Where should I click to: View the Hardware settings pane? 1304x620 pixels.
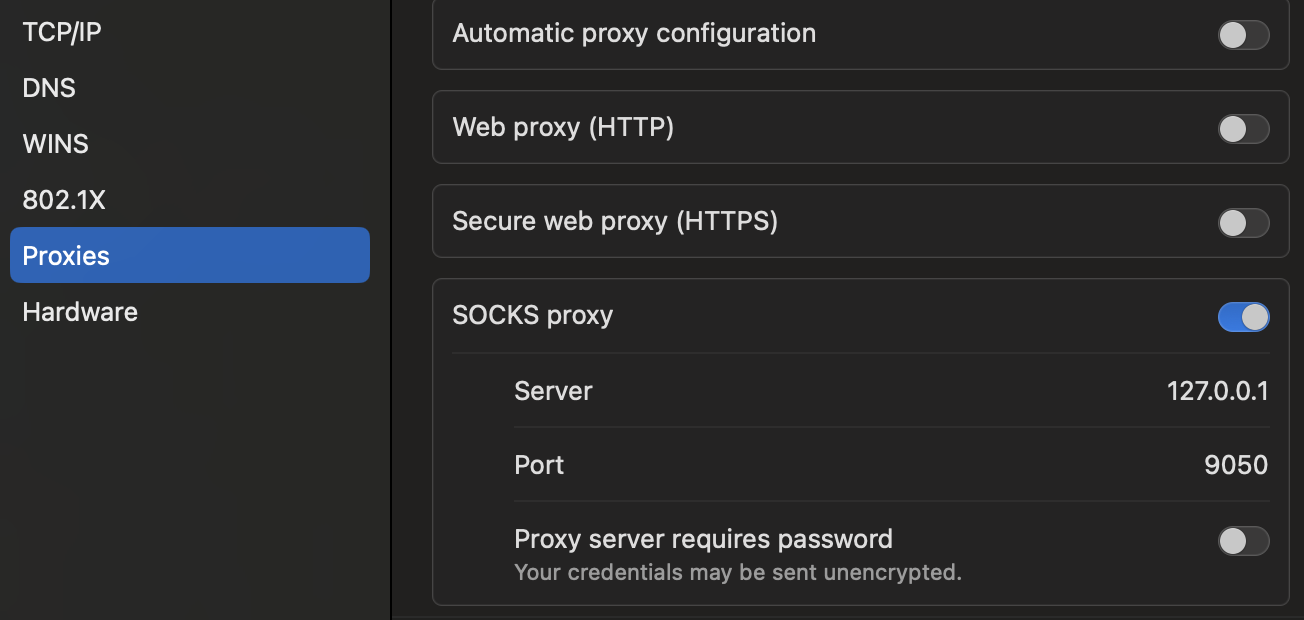[x=79, y=311]
